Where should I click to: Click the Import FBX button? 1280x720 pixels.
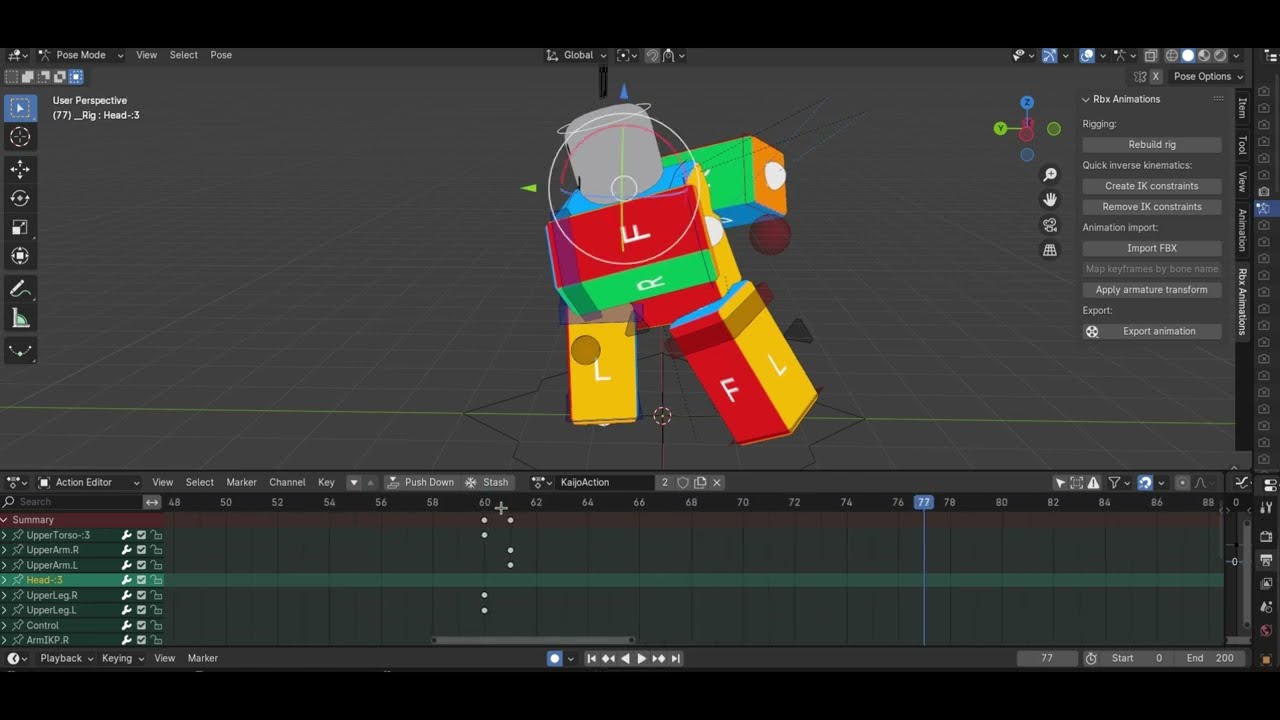coord(1152,248)
